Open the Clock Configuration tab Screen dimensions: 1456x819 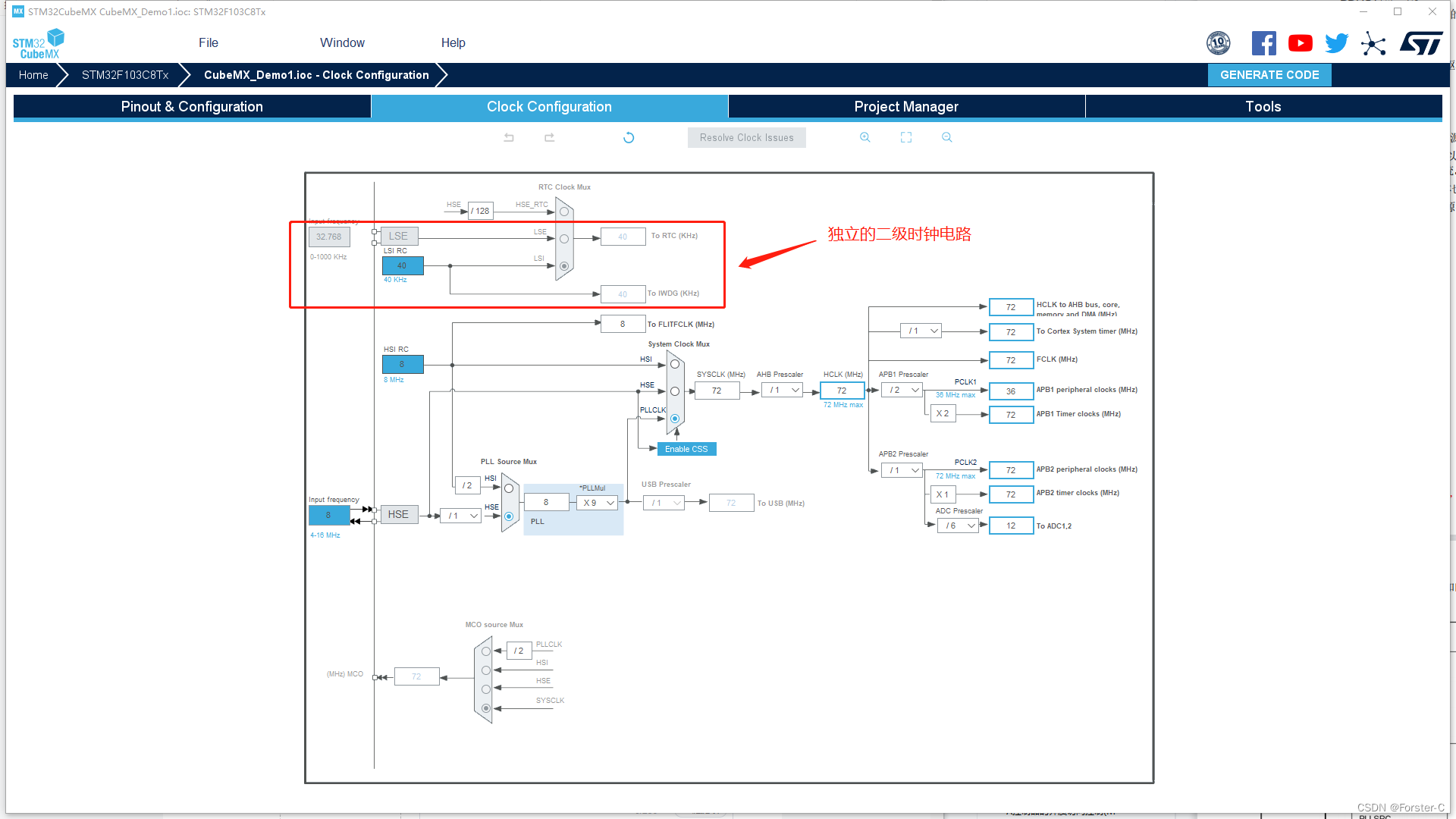[x=548, y=106]
